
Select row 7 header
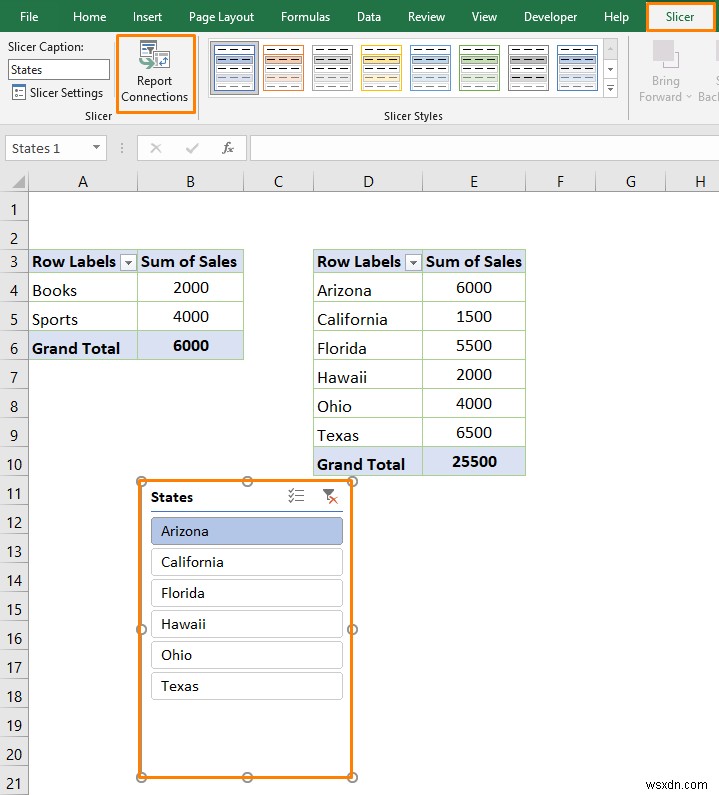(14, 377)
